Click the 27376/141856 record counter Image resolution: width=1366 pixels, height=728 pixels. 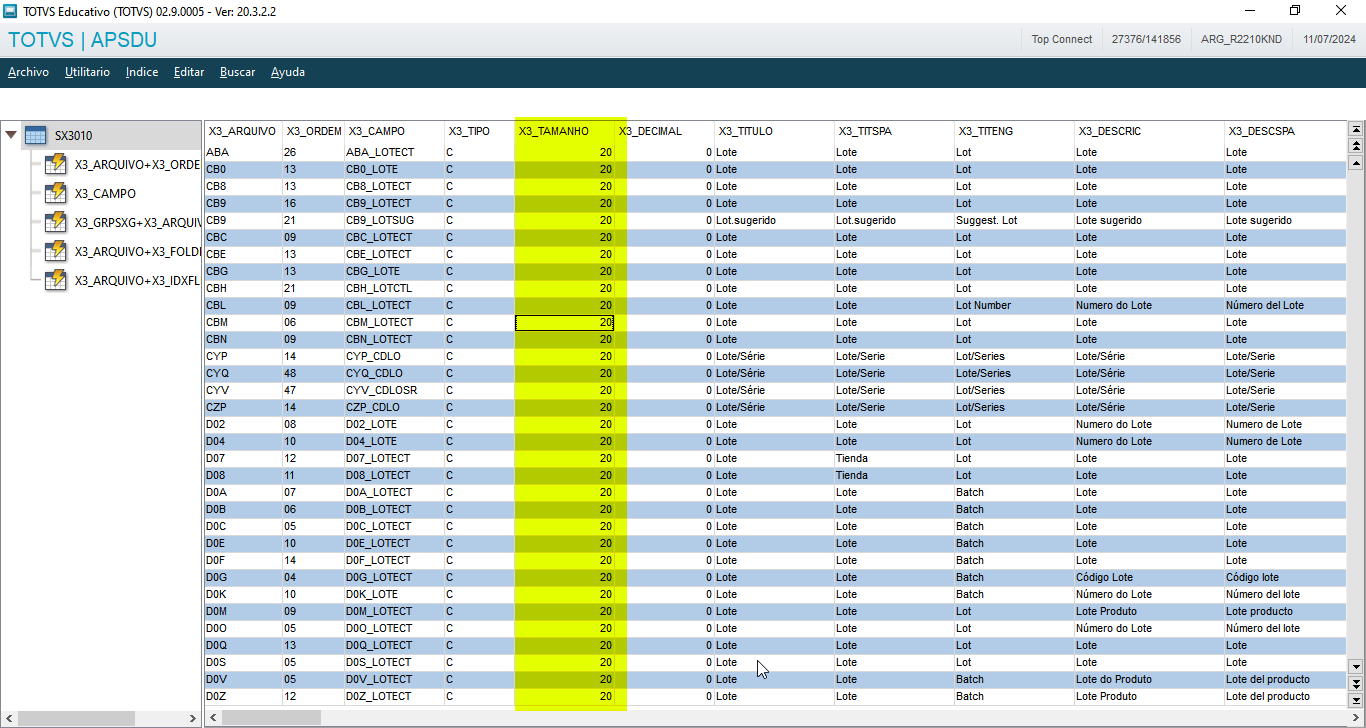[x=1146, y=40]
